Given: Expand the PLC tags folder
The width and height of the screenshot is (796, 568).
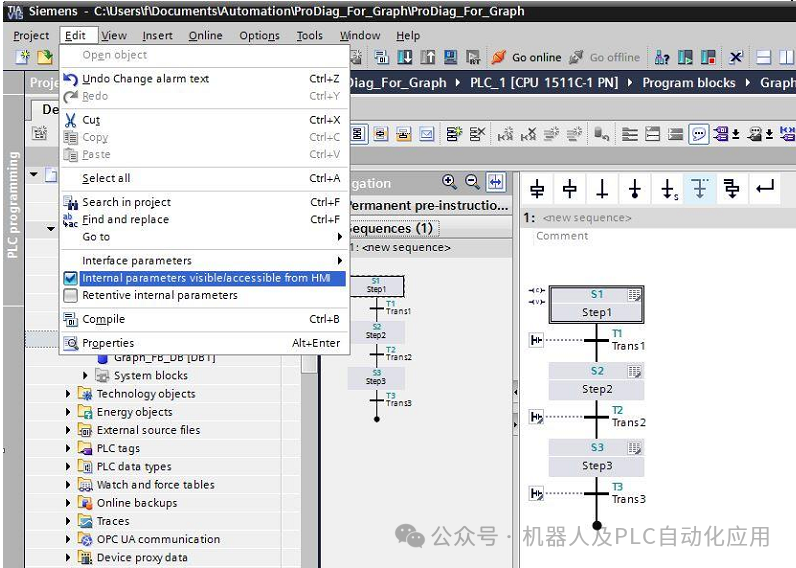Looking at the screenshot, I should (x=68, y=448).
